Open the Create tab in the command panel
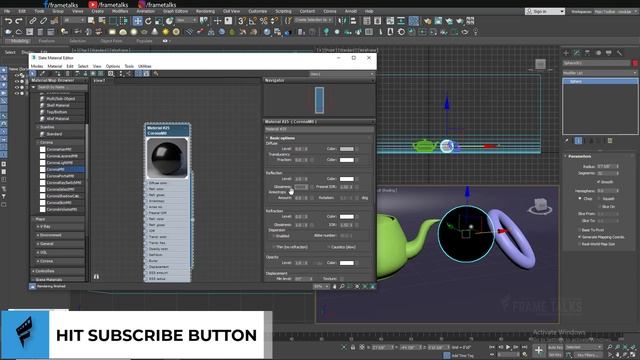This screenshot has width=640, height=360. (566, 53)
